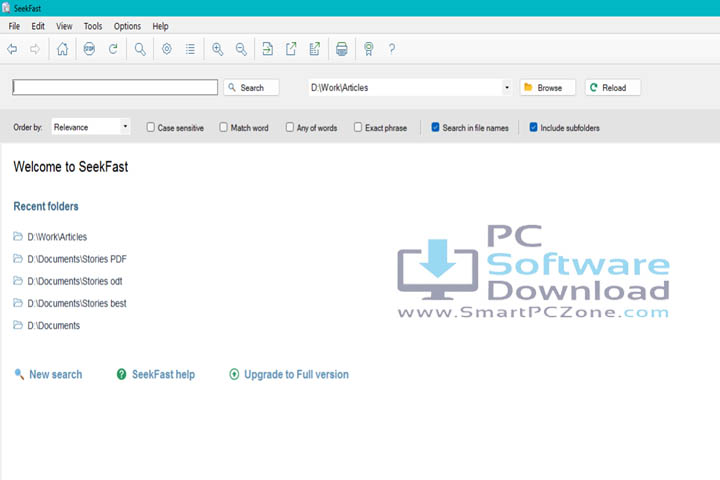
Task: Expand the folder path dropdown arrow
Action: coord(507,87)
